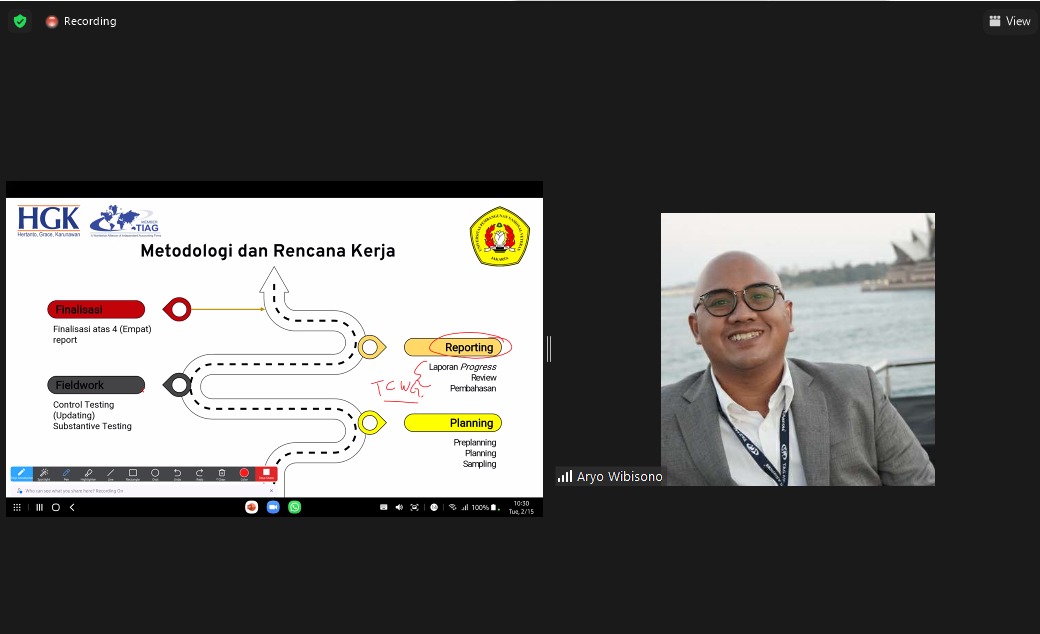
Task: Select the Rectangle shape tool
Action: point(133,474)
